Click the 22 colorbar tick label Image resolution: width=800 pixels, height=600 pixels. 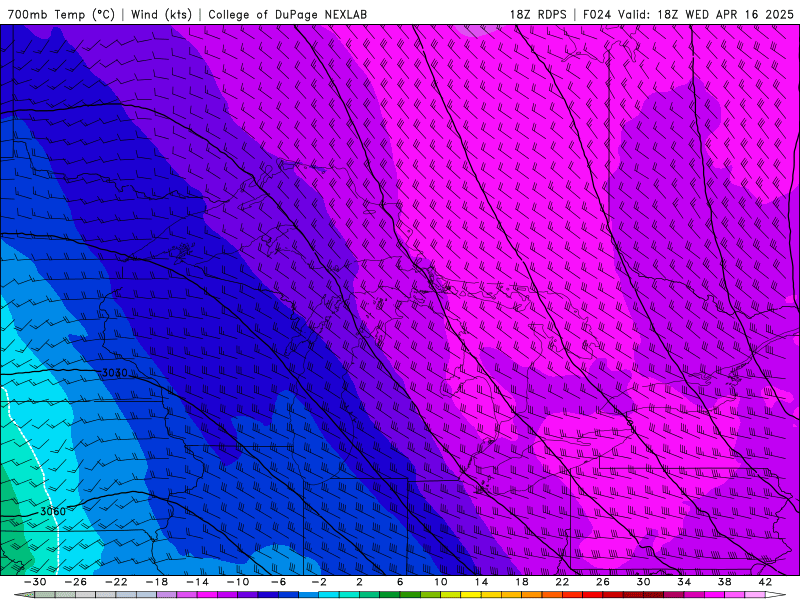point(562,582)
